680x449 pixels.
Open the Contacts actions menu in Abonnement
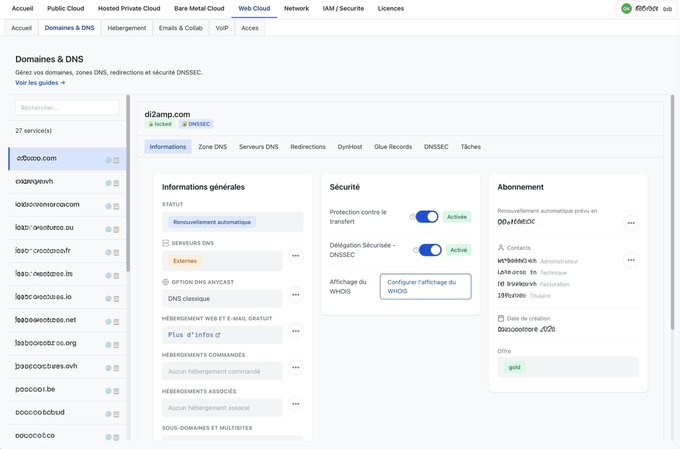click(x=630, y=260)
